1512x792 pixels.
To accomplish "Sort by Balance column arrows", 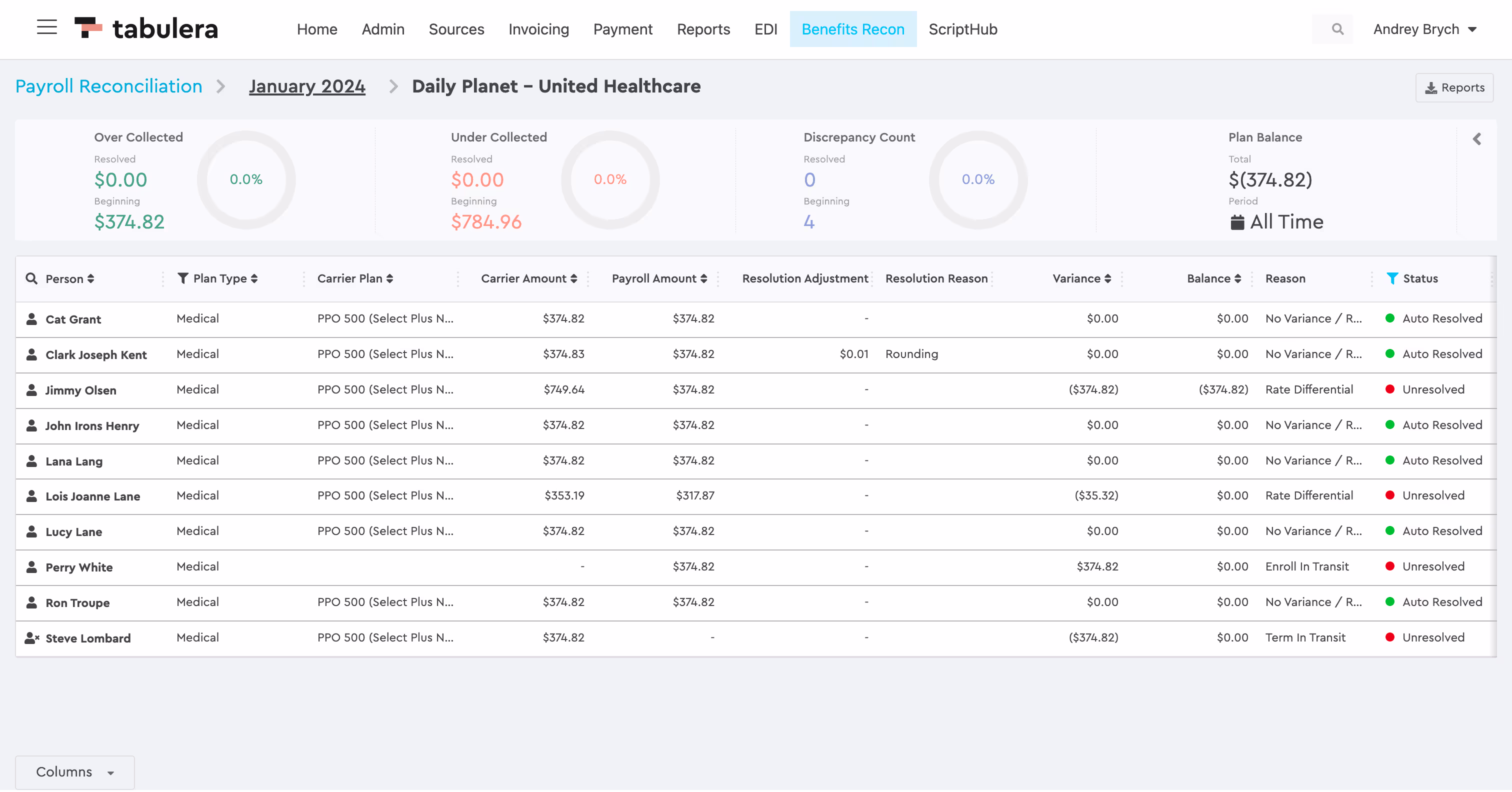I will point(1237,279).
